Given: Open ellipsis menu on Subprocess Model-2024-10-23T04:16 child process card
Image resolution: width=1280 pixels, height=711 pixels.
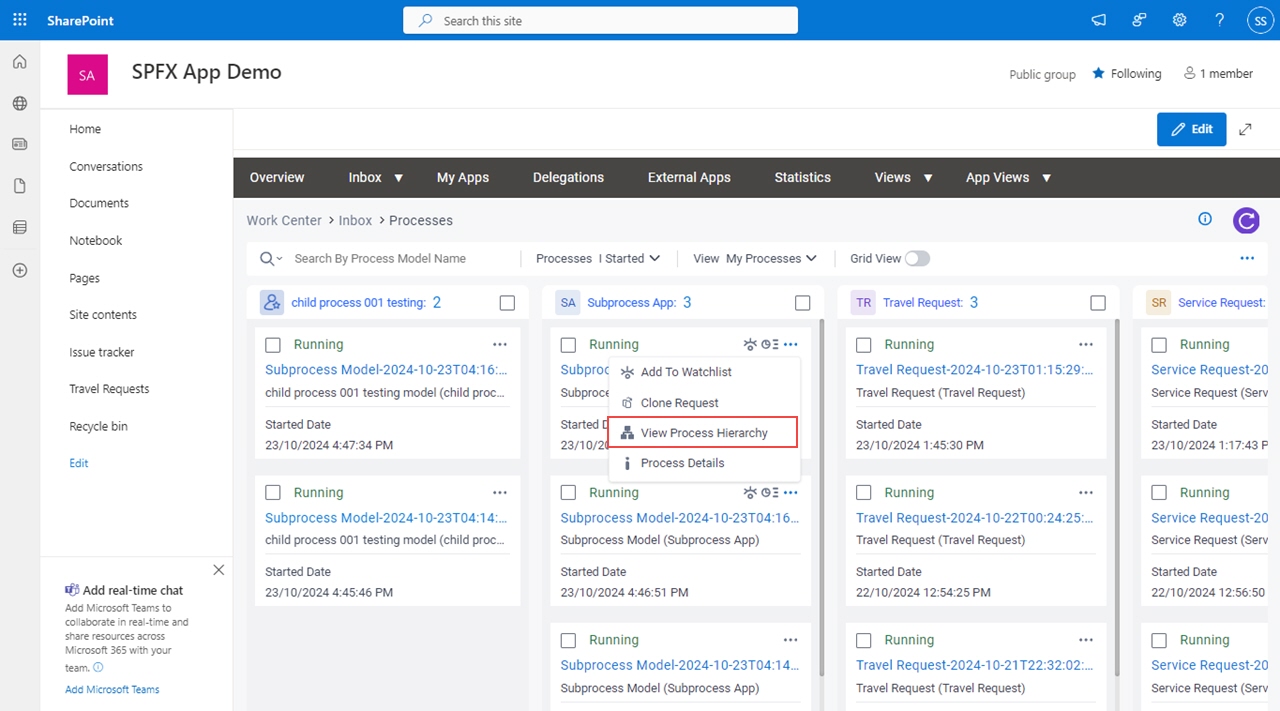Looking at the screenshot, I should pos(500,344).
